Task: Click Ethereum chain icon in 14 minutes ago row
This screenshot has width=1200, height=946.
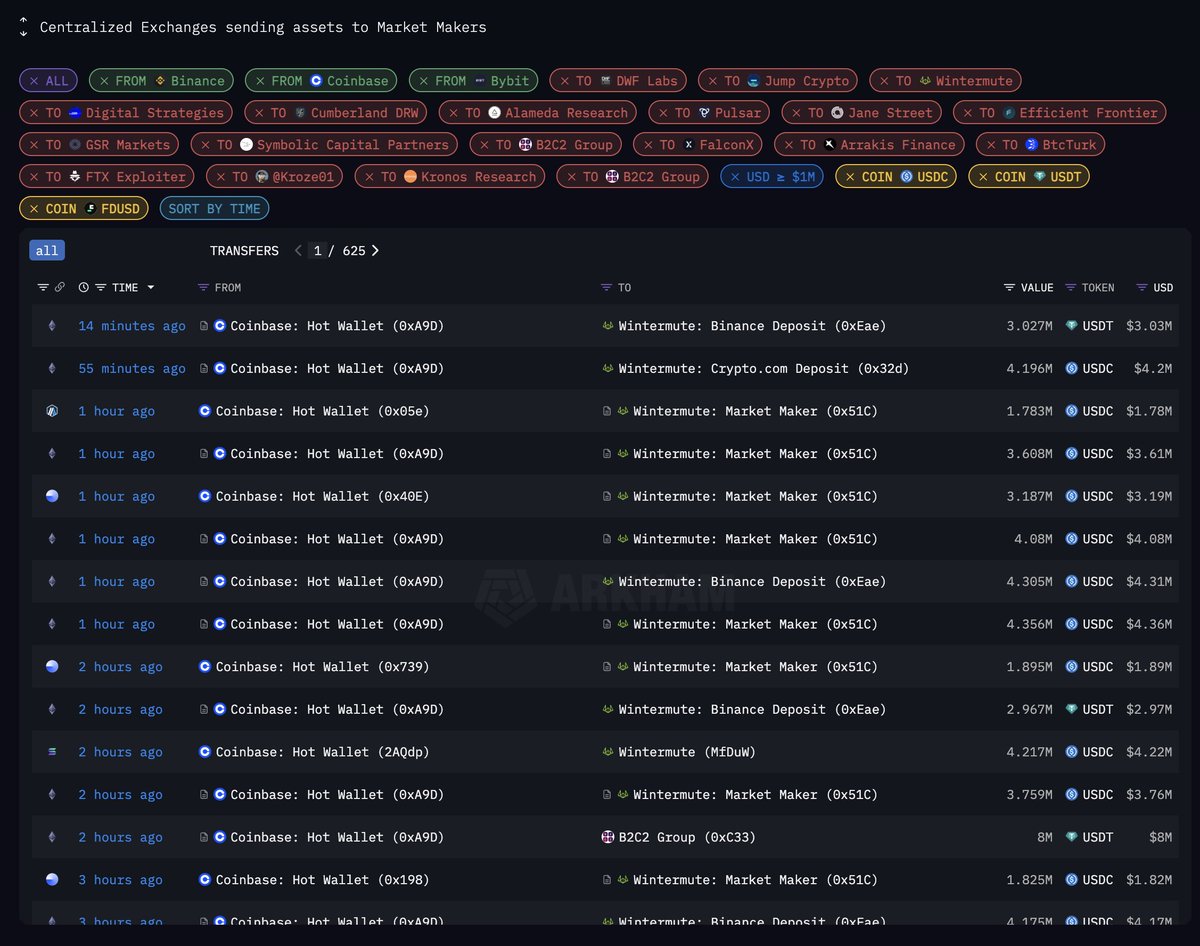Action: [52, 326]
